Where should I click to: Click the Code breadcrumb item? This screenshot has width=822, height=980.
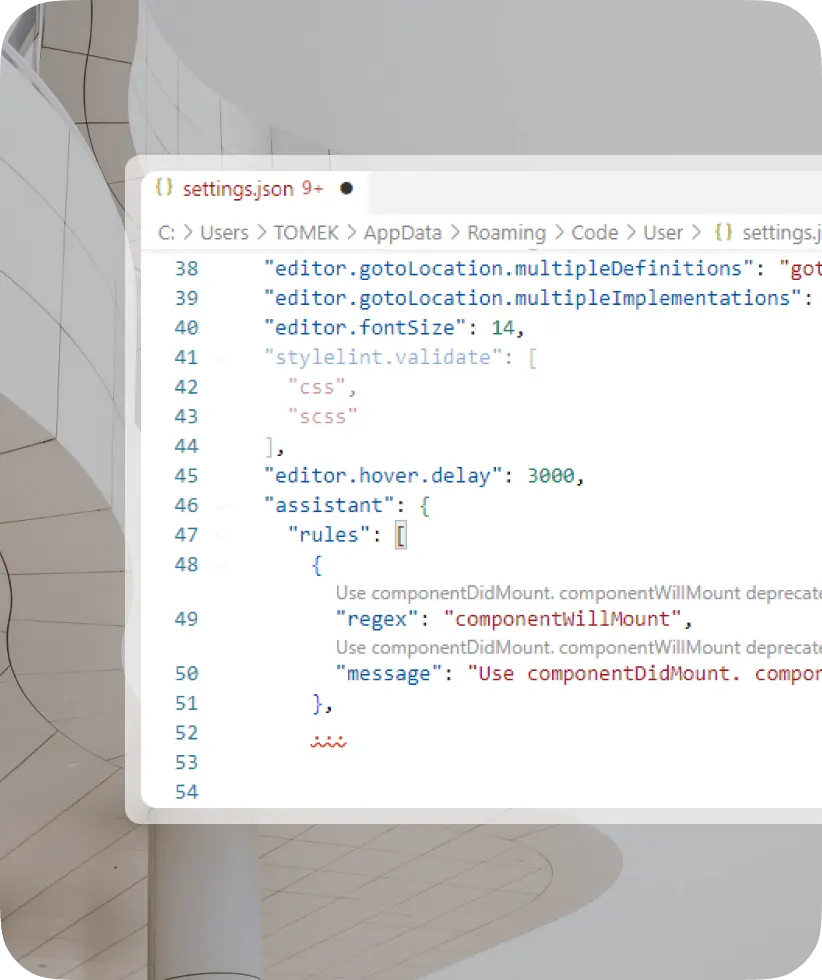[x=594, y=232]
